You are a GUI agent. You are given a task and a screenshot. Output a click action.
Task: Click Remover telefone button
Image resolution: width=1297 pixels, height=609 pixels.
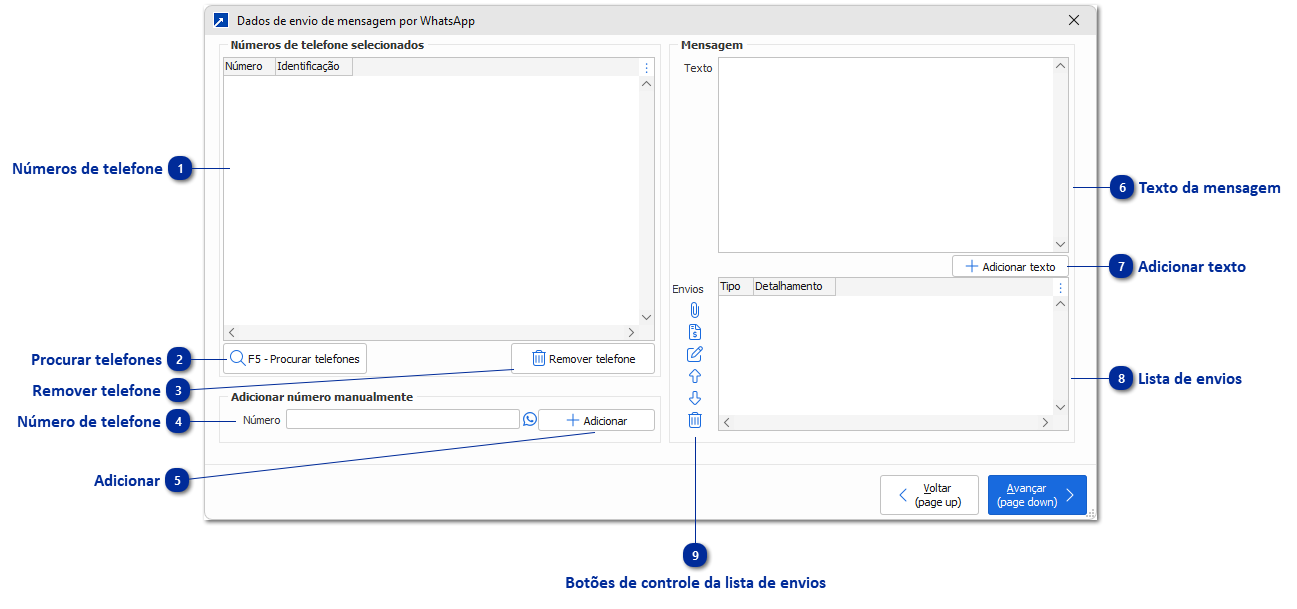click(x=583, y=358)
